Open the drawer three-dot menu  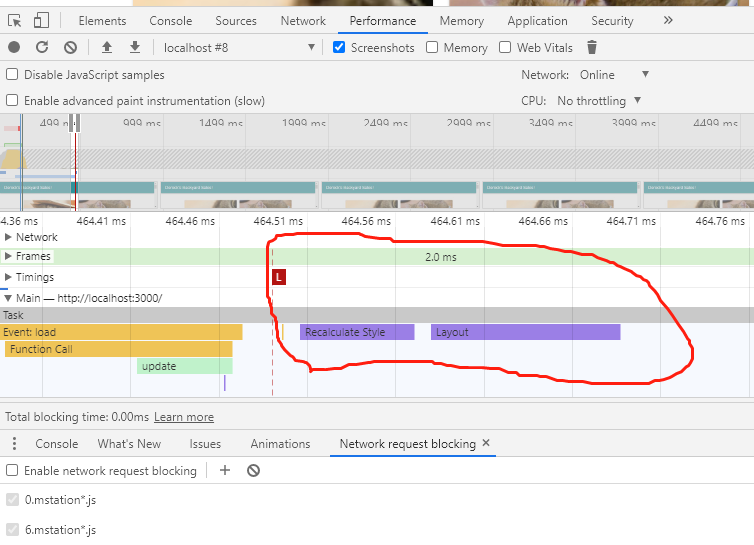14,444
